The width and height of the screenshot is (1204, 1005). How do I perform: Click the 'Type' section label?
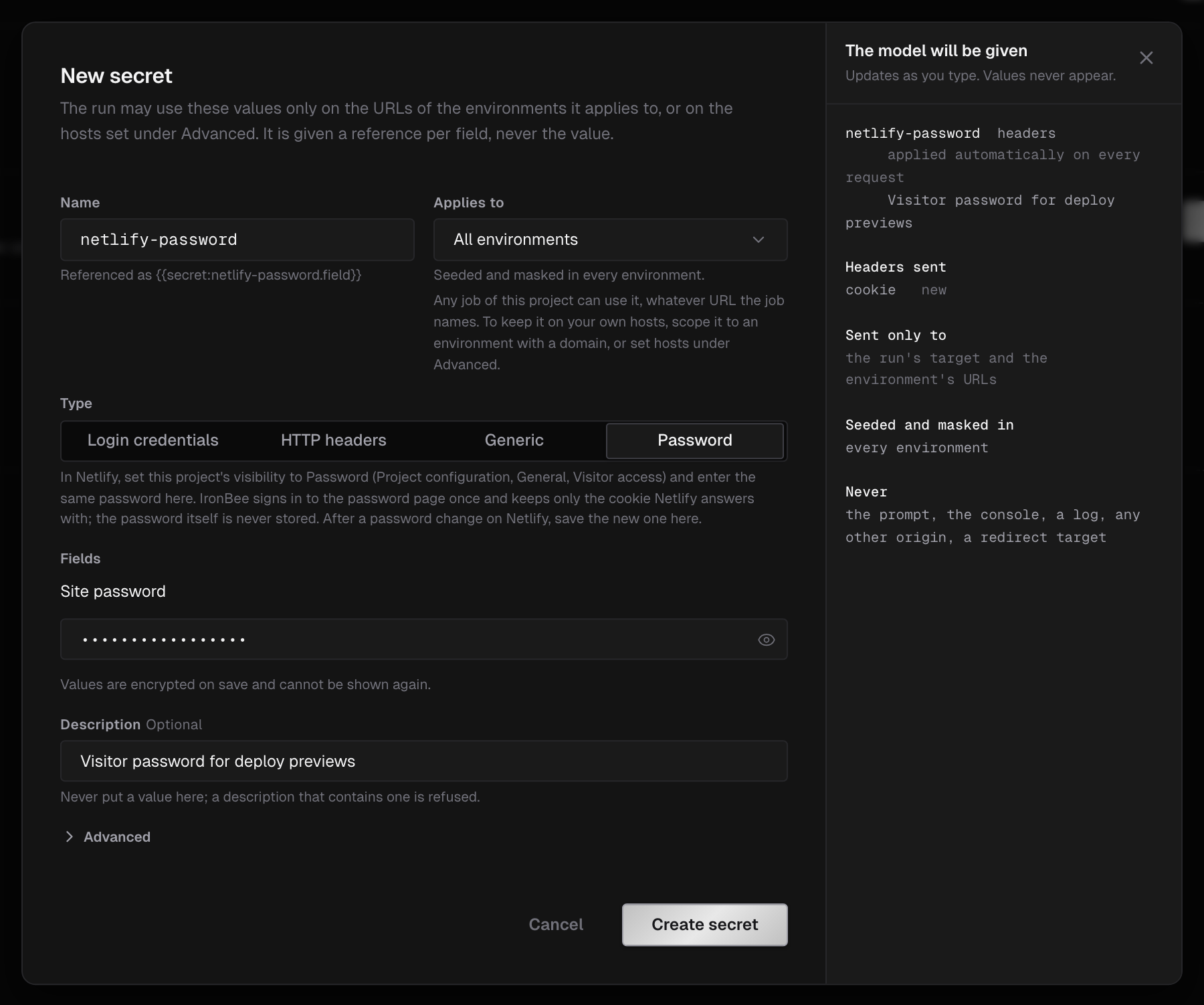point(76,403)
